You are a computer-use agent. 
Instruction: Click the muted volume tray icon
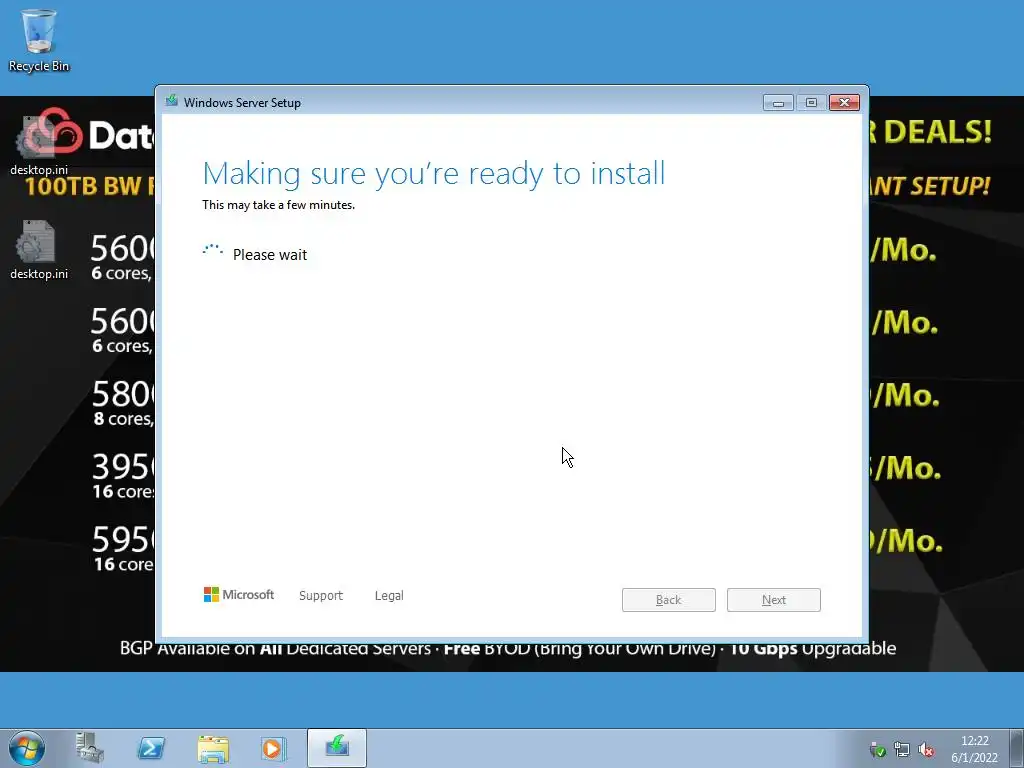[x=926, y=749]
